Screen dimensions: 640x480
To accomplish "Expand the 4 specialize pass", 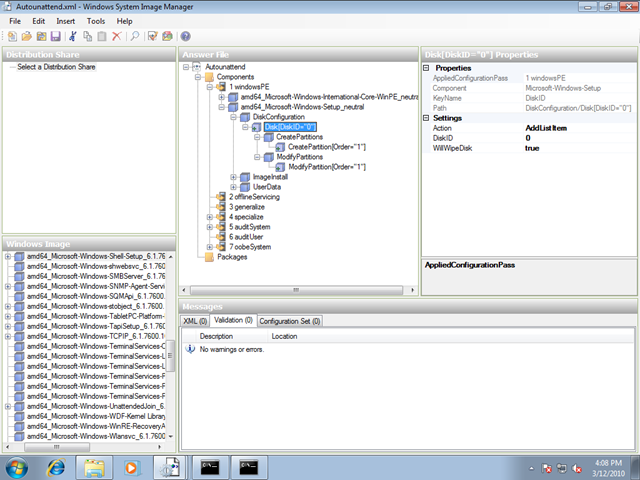I will [210, 217].
